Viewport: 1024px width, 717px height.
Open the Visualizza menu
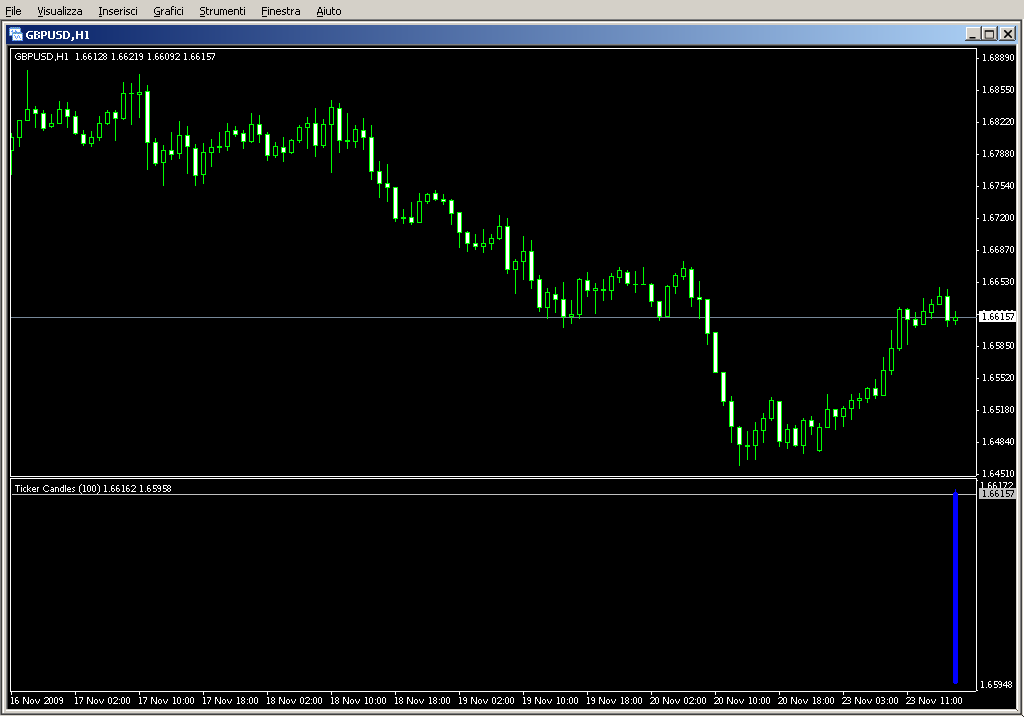click(x=59, y=11)
